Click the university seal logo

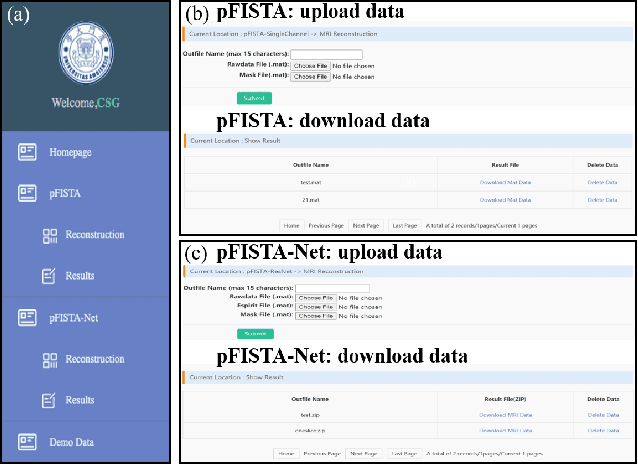click(86, 53)
